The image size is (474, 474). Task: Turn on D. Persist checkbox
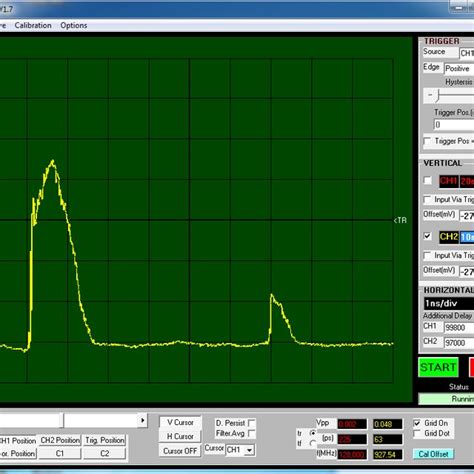point(252,423)
